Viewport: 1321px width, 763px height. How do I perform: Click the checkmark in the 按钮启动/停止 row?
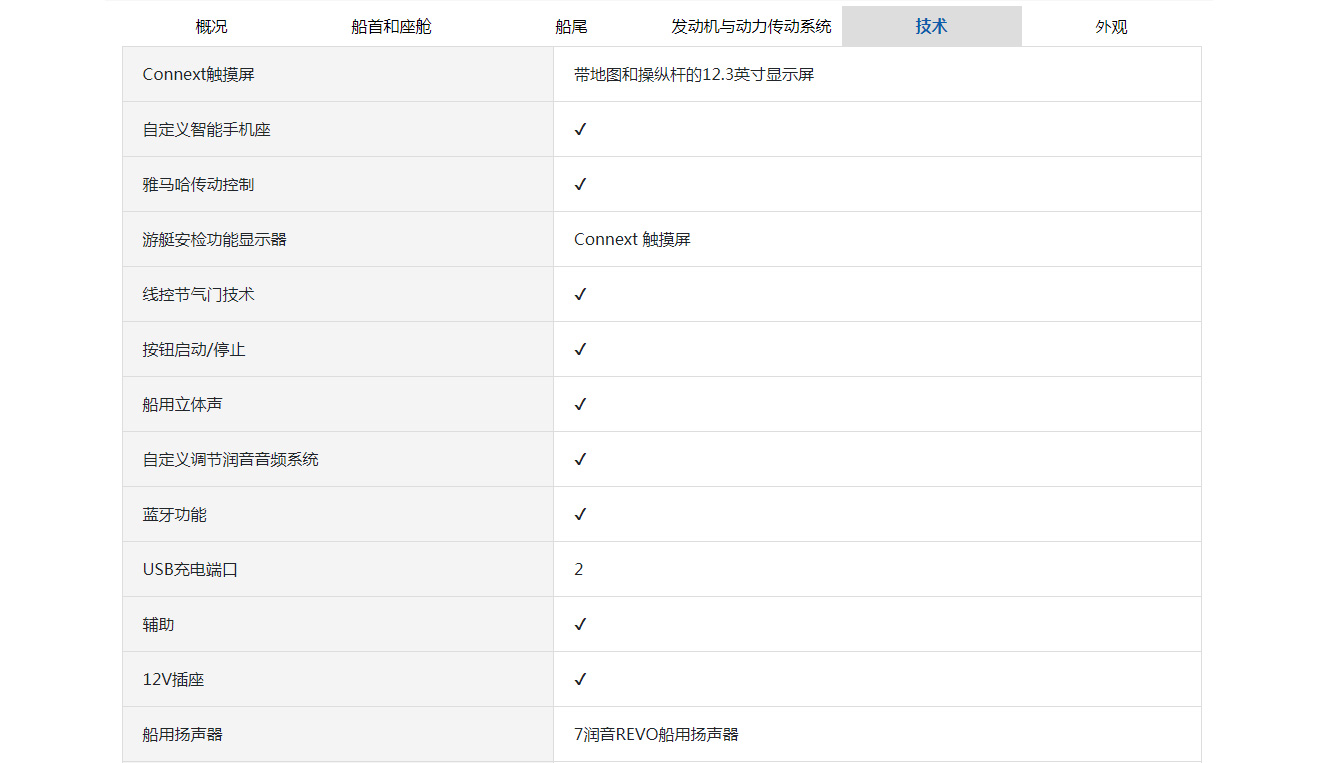pyautogui.click(x=580, y=349)
